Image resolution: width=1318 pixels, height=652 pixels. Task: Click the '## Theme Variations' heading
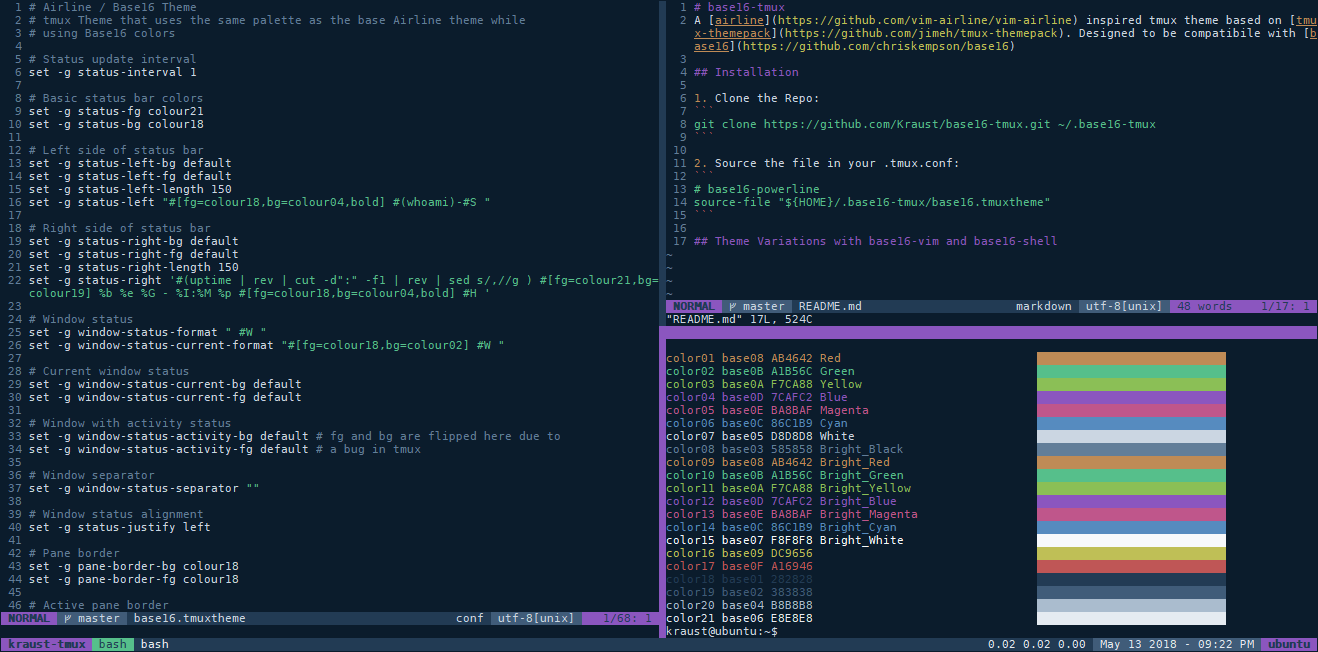pos(876,241)
